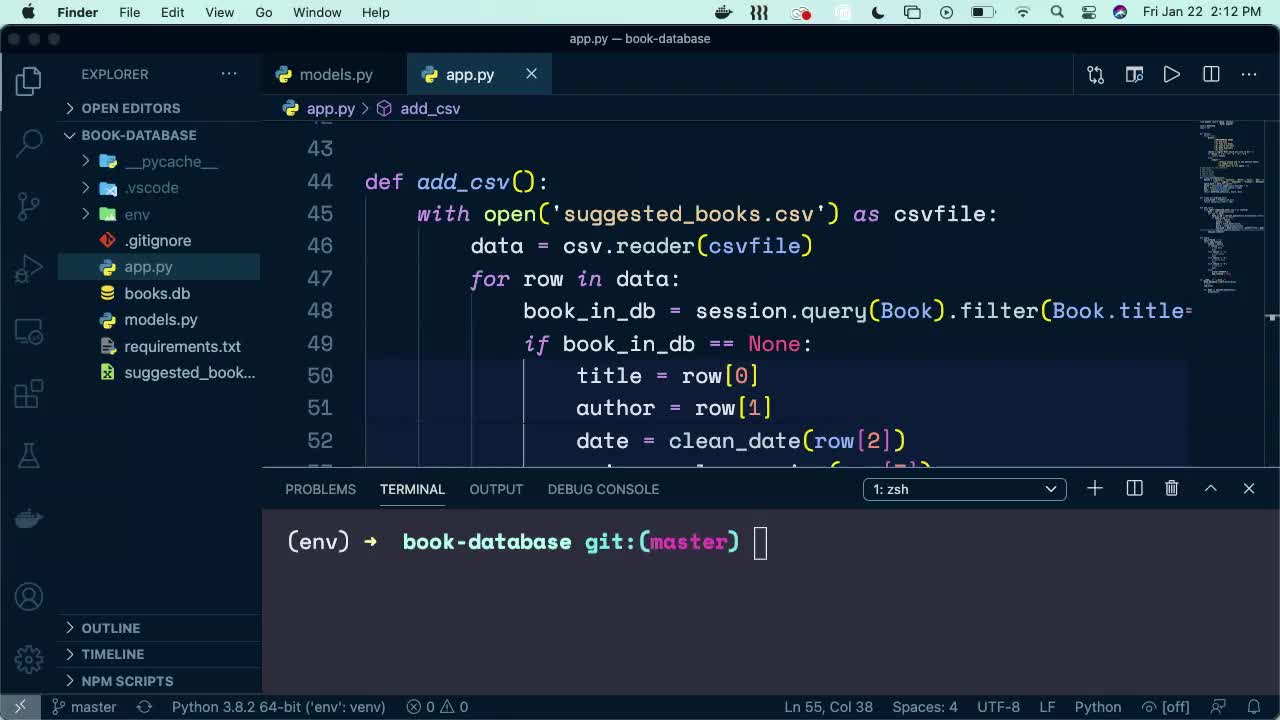This screenshot has height=720, width=1280.
Task: Open the Source Control view icon
Action: (x=29, y=205)
